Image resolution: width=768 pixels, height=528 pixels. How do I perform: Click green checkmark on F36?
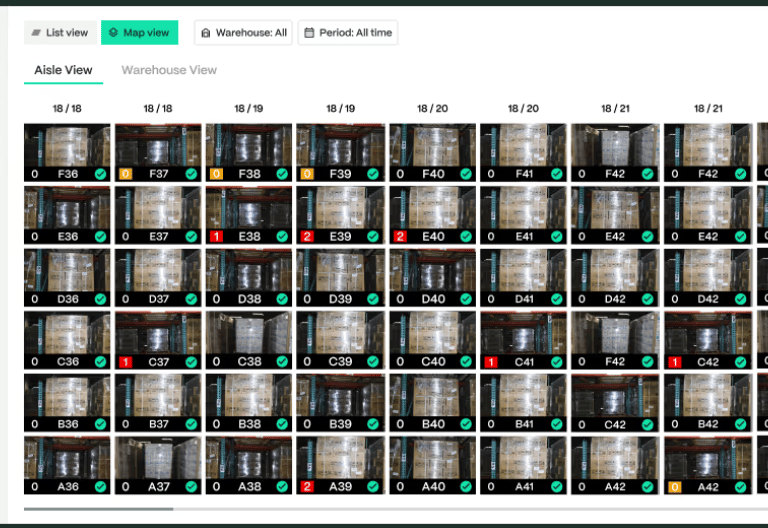coord(100,174)
